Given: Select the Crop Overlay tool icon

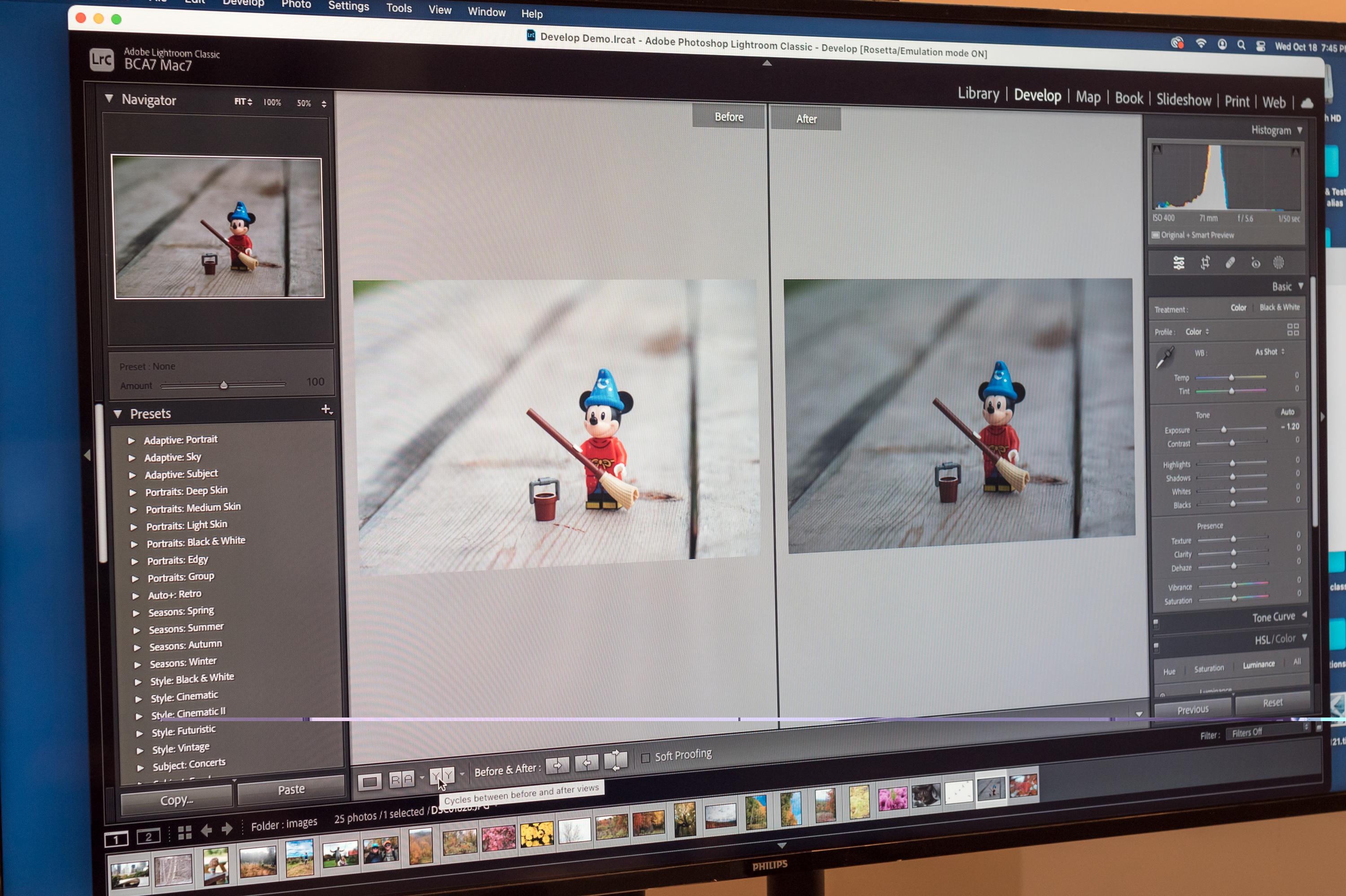Looking at the screenshot, I should pos(1205,263).
